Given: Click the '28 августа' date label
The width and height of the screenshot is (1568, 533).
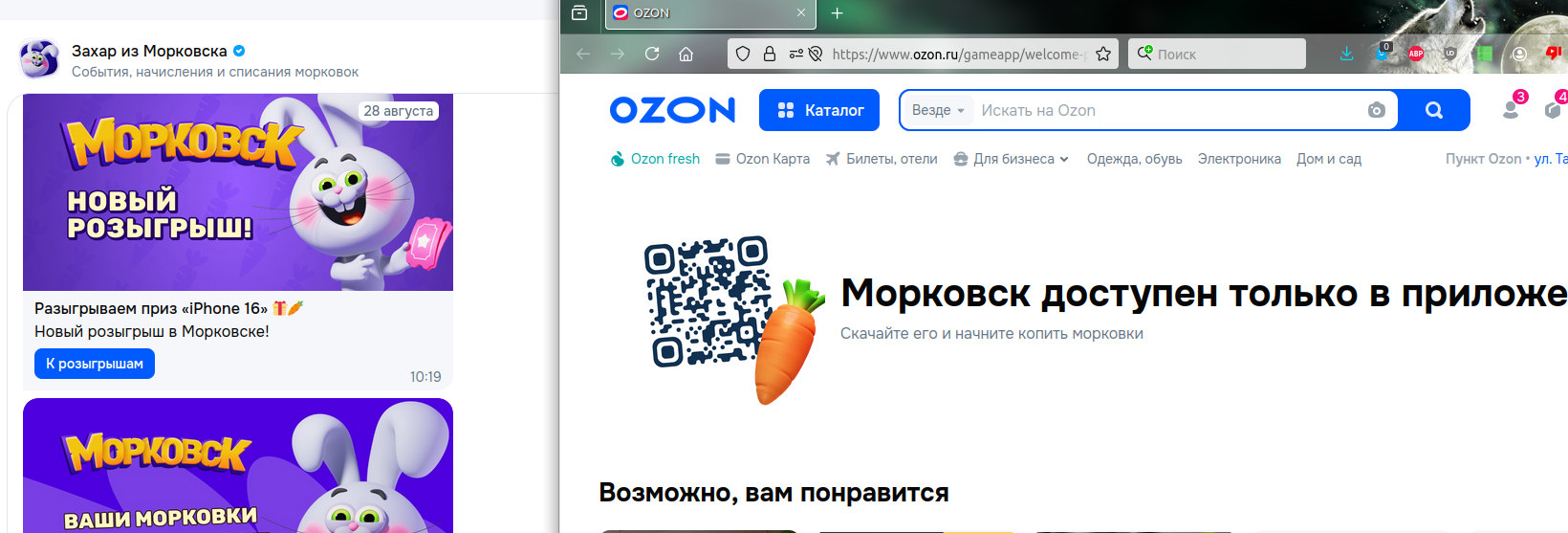Looking at the screenshot, I should pyautogui.click(x=399, y=111).
